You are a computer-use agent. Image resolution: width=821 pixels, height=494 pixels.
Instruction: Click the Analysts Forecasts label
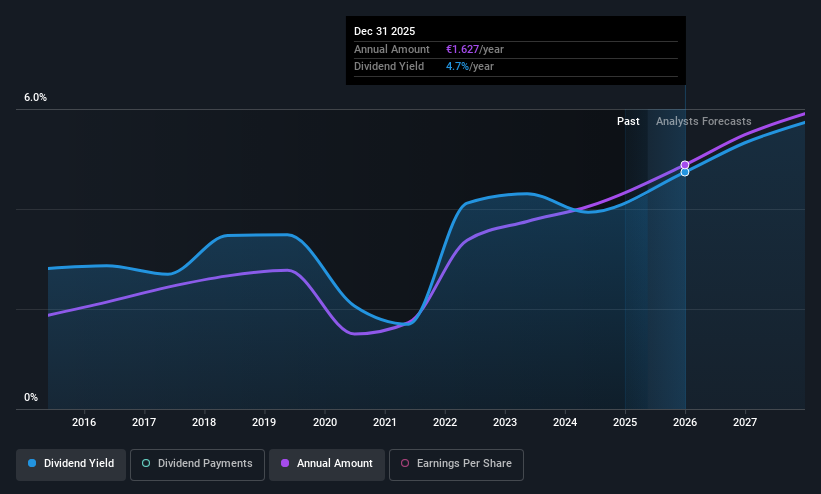tap(704, 122)
